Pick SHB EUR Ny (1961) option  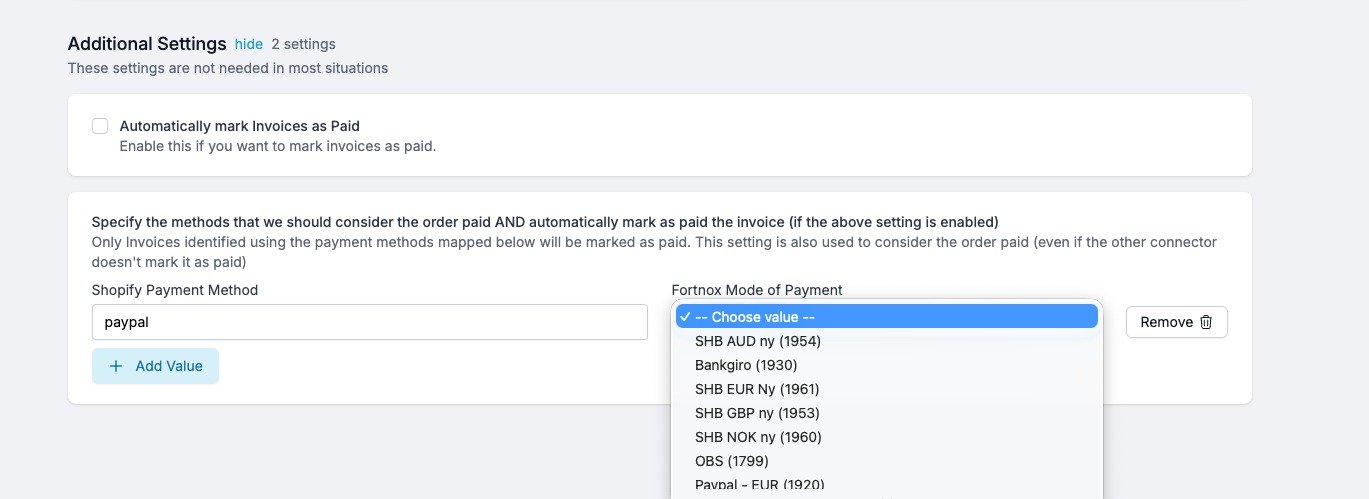[757, 389]
